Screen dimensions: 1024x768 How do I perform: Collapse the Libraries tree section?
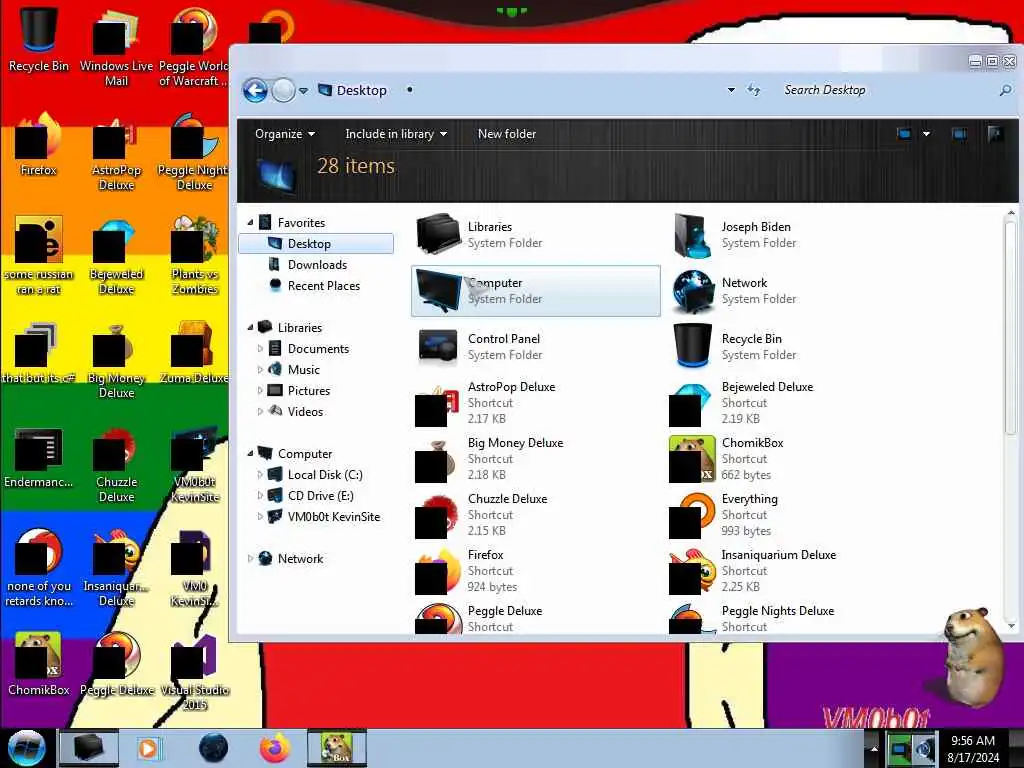[x=250, y=328]
